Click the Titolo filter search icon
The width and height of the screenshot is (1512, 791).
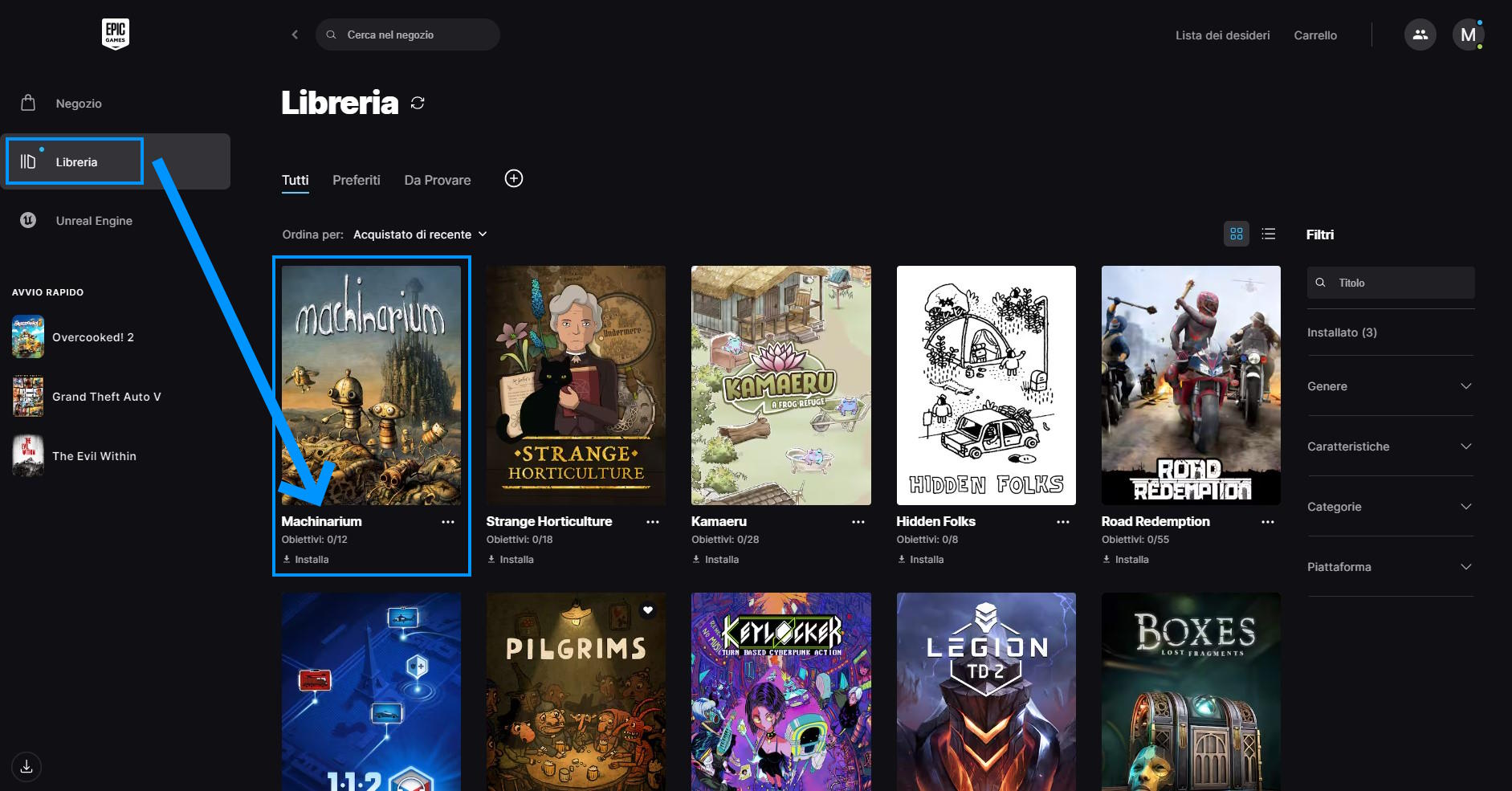[1320, 283]
